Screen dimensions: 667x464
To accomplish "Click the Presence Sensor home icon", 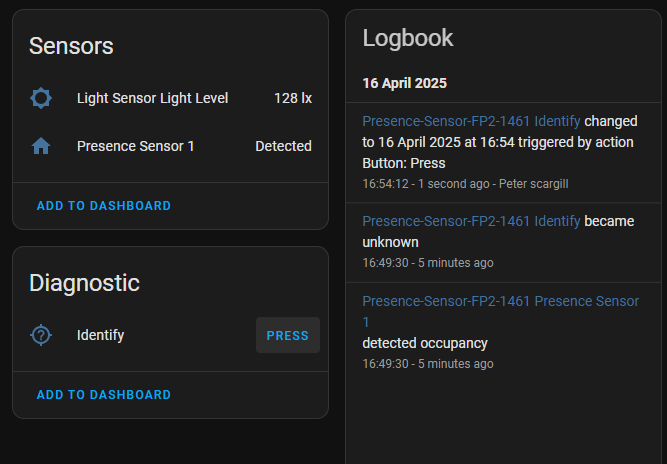I will point(41,146).
